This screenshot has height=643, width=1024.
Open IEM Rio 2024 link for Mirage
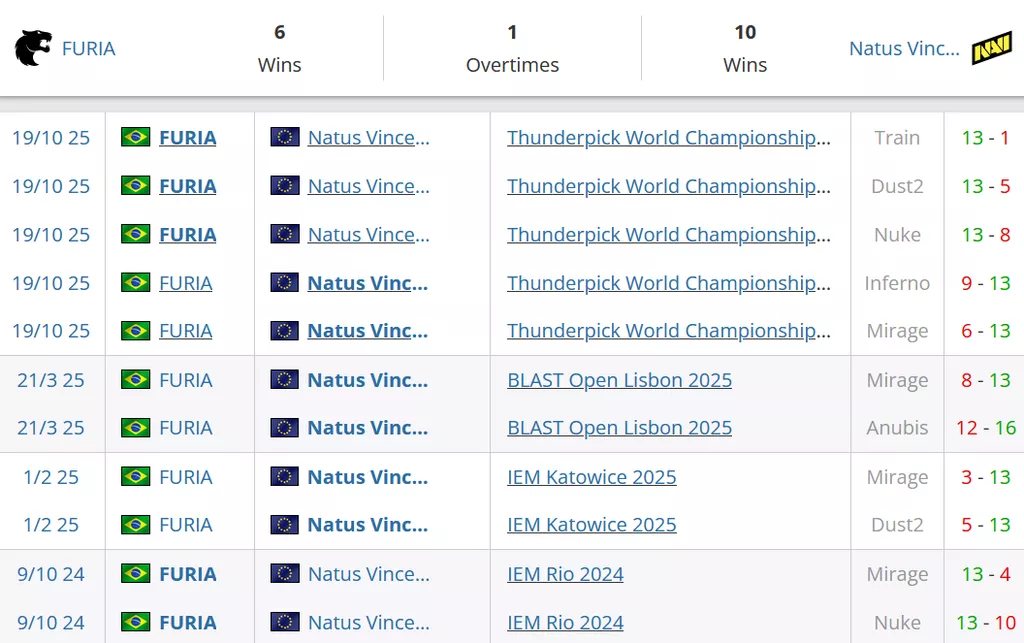(x=565, y=574)
